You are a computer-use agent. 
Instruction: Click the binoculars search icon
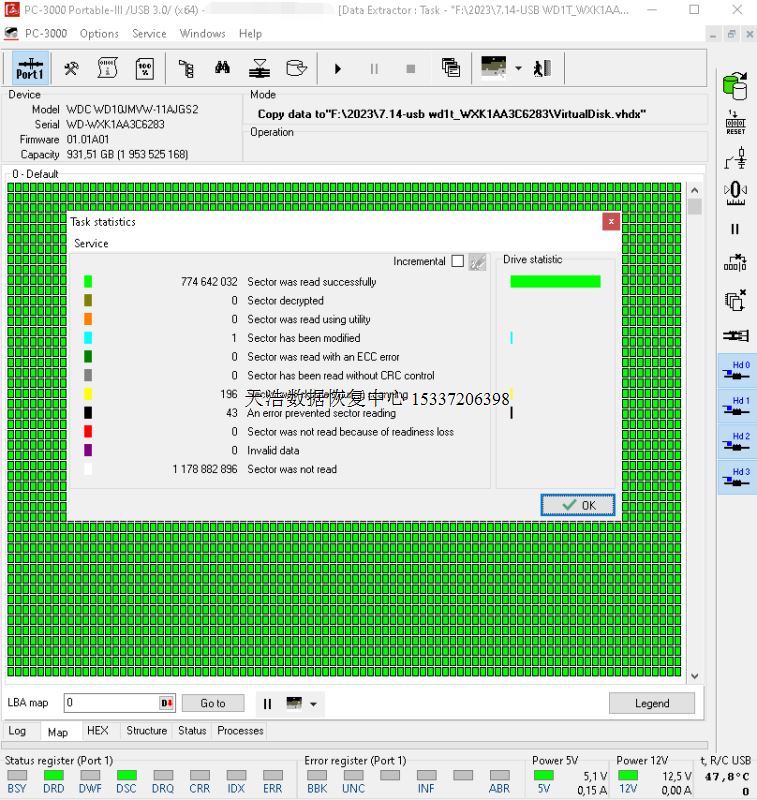click(x=222, y=69)
